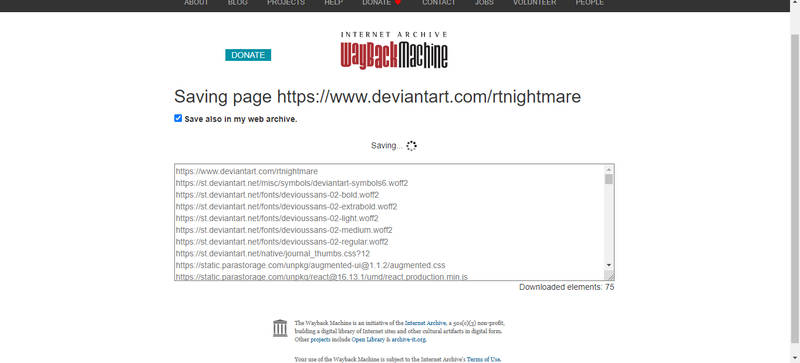800x363 pixels.
Task: Click the devioussans-02-extrabold.woff2 URL line
Action: tap(286, 206)
